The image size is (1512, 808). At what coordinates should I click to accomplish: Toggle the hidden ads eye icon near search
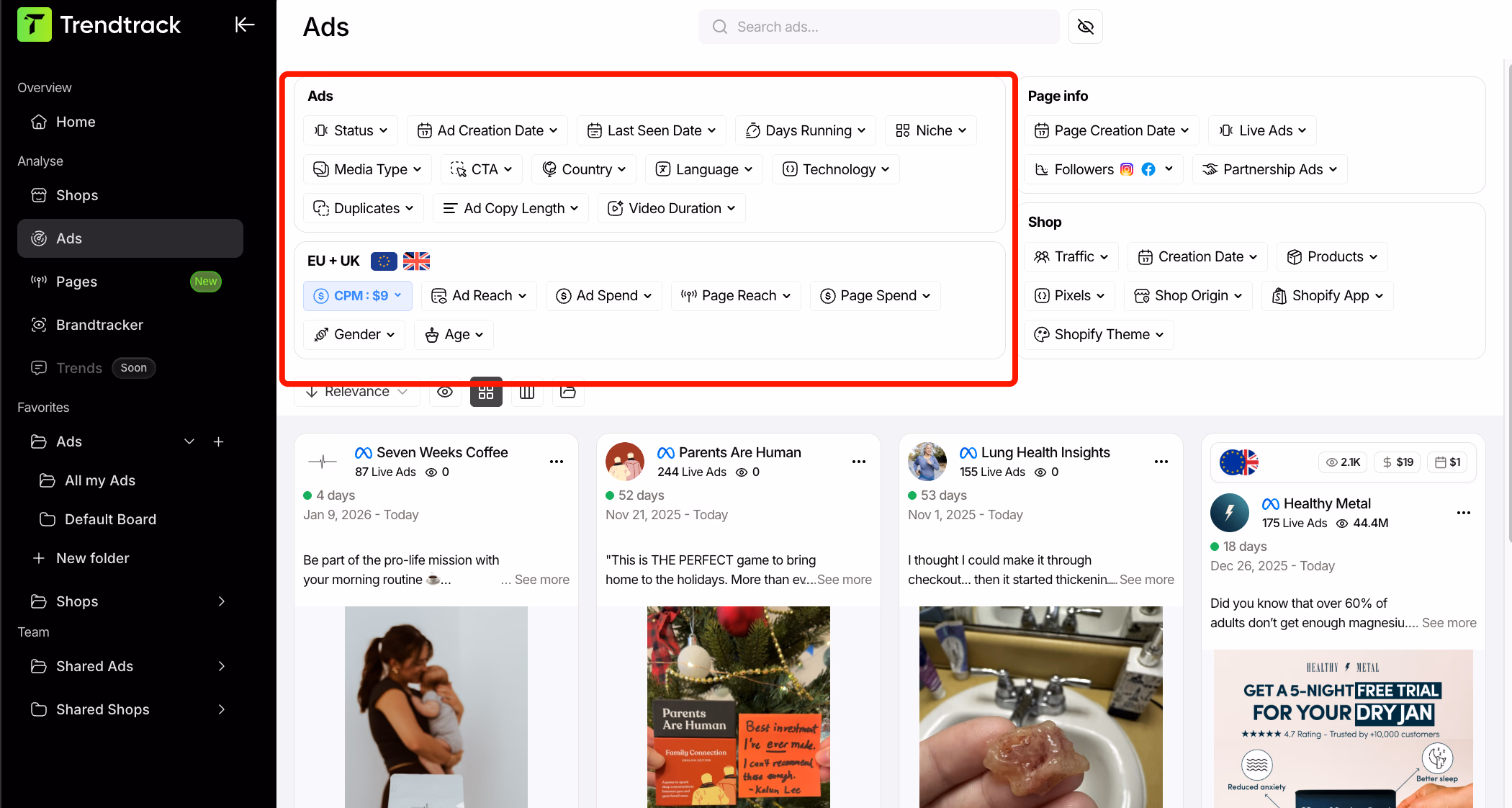[x=1085, y=27]
